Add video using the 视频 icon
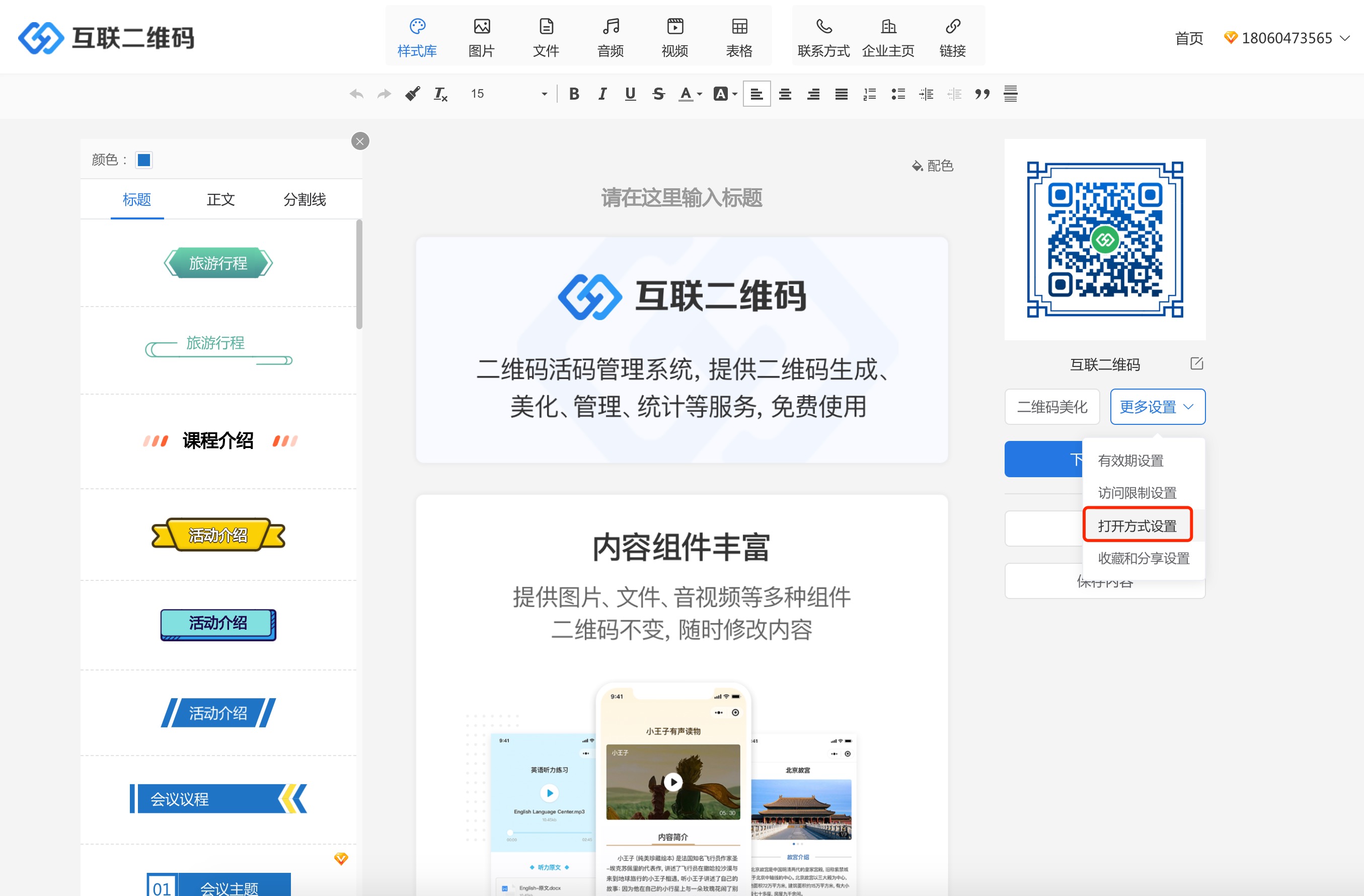This screenshot has height=896, width=1364. tap(675, 38)
